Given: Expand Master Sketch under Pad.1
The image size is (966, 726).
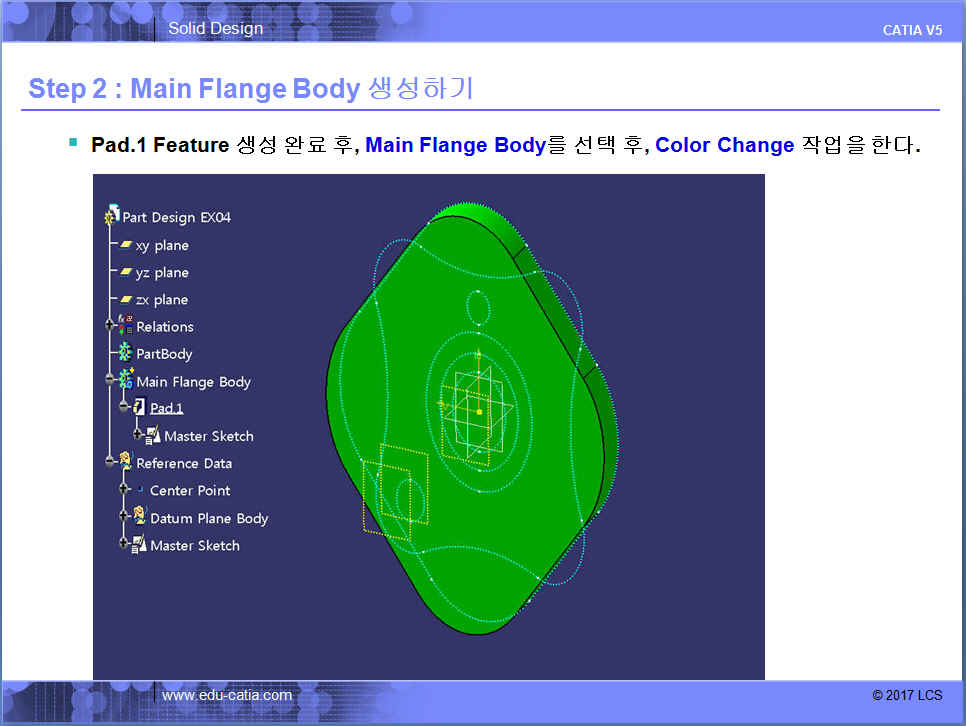Looking at the screenshot, I should click(137, 434).
